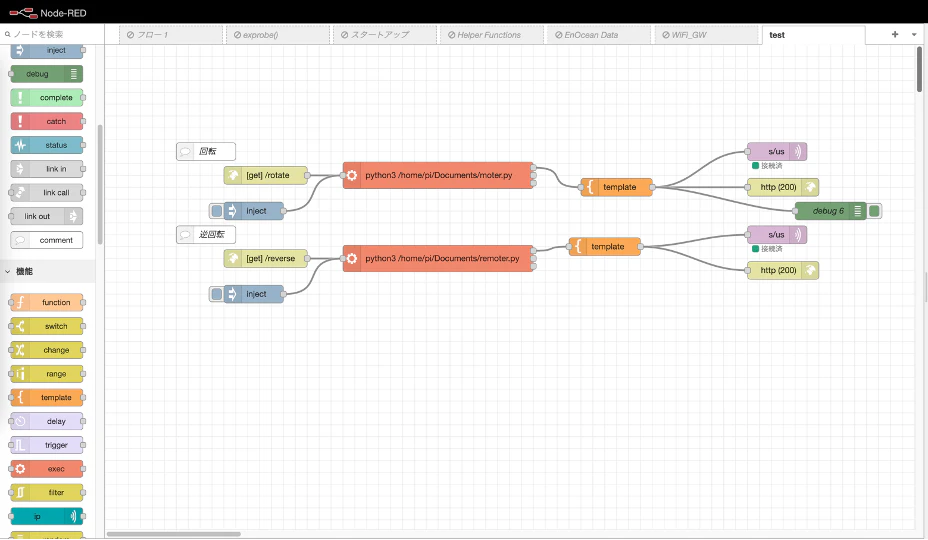Select the upper s/us websocket node
Screen dimensions: 928x540
coord(776,152)
